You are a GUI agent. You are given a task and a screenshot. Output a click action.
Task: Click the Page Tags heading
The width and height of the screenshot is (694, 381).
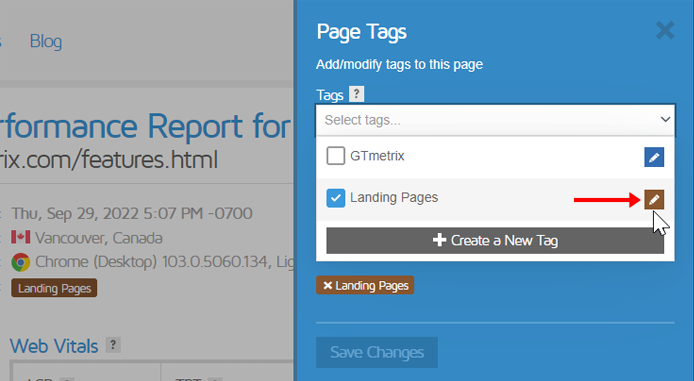(x=362, y=32)
